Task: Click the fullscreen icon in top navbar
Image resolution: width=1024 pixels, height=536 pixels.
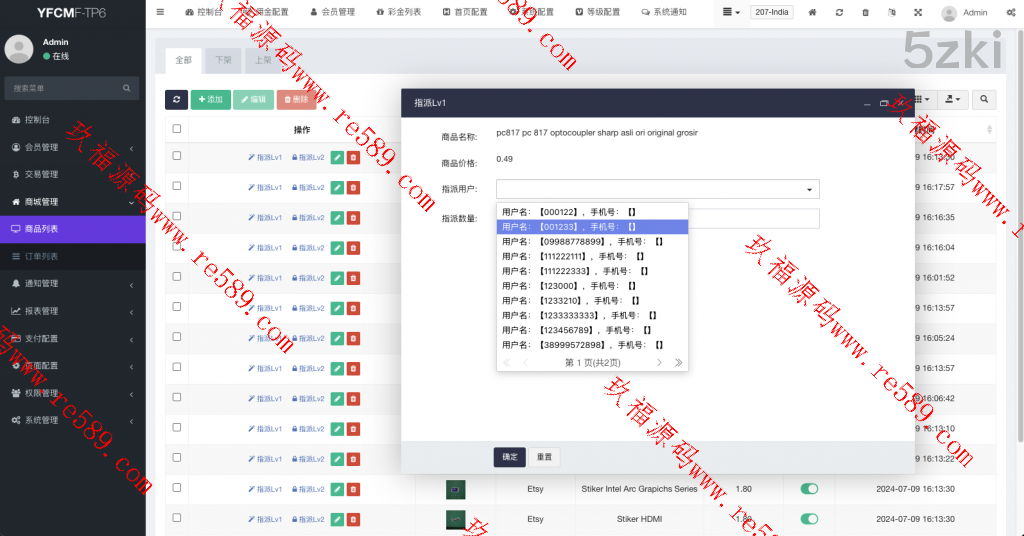Action: 918,13
